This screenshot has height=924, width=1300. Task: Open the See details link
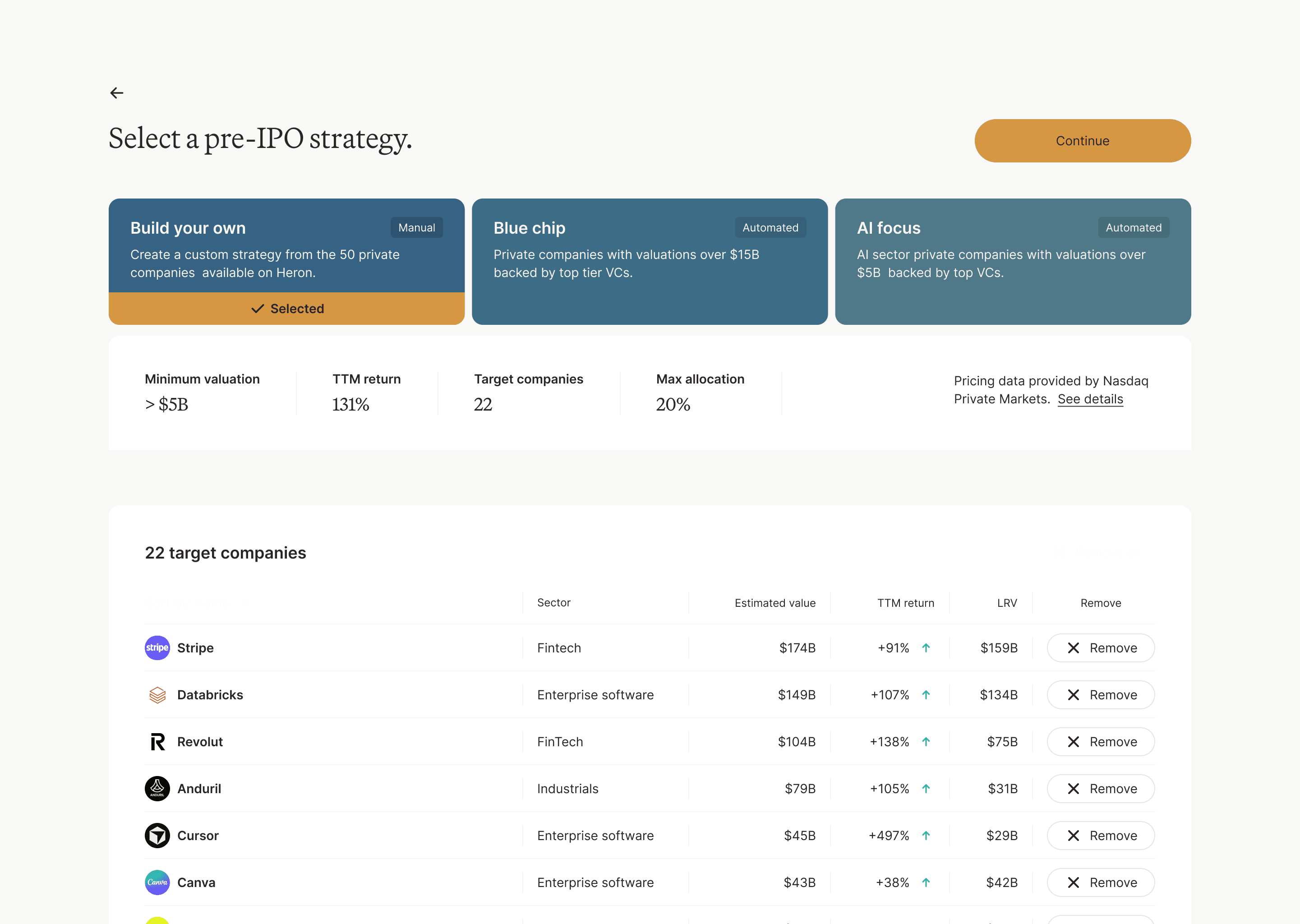tap(1090, 399)
